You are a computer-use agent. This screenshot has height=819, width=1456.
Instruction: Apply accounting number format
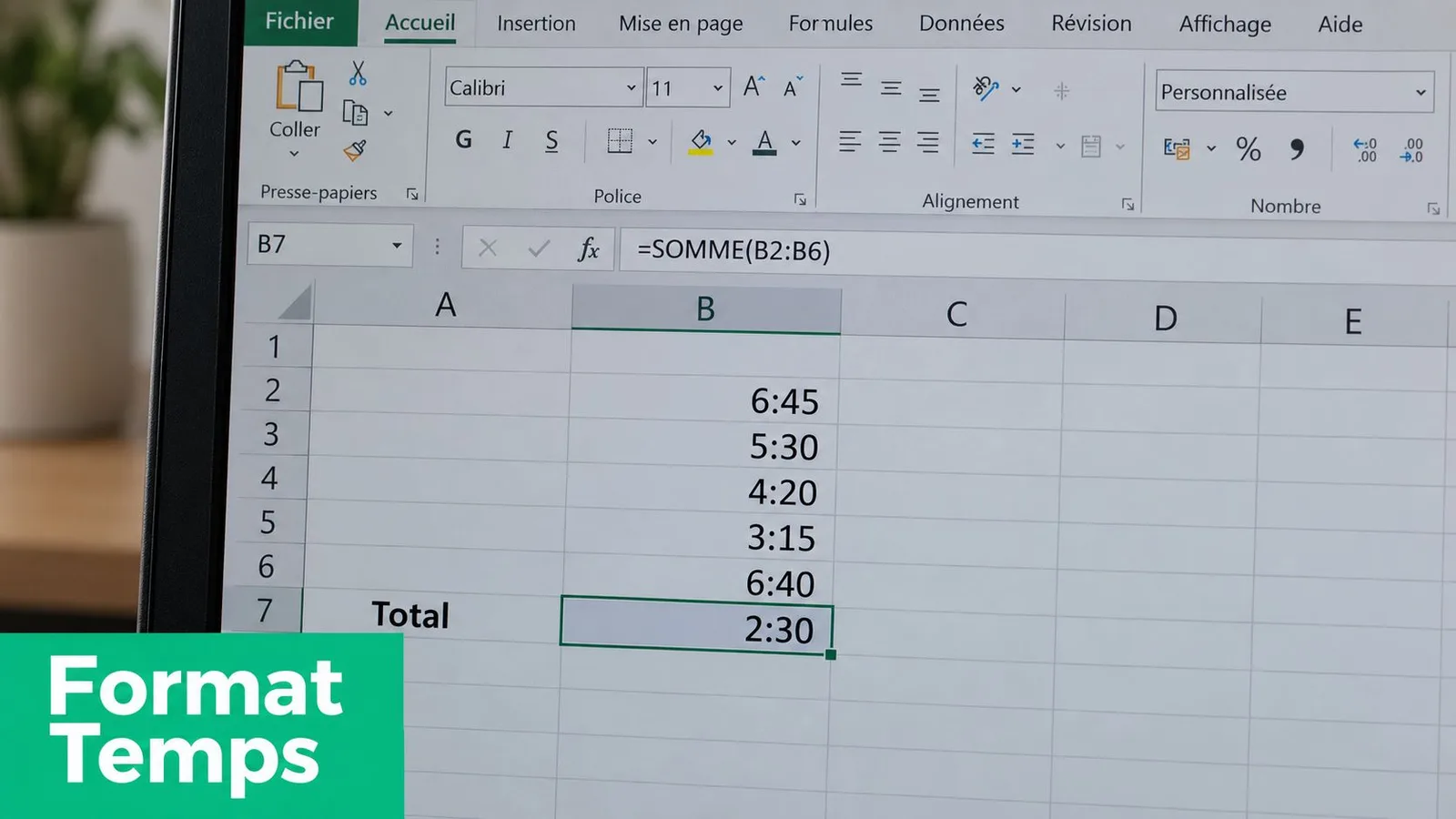[x=1177, y=148]
